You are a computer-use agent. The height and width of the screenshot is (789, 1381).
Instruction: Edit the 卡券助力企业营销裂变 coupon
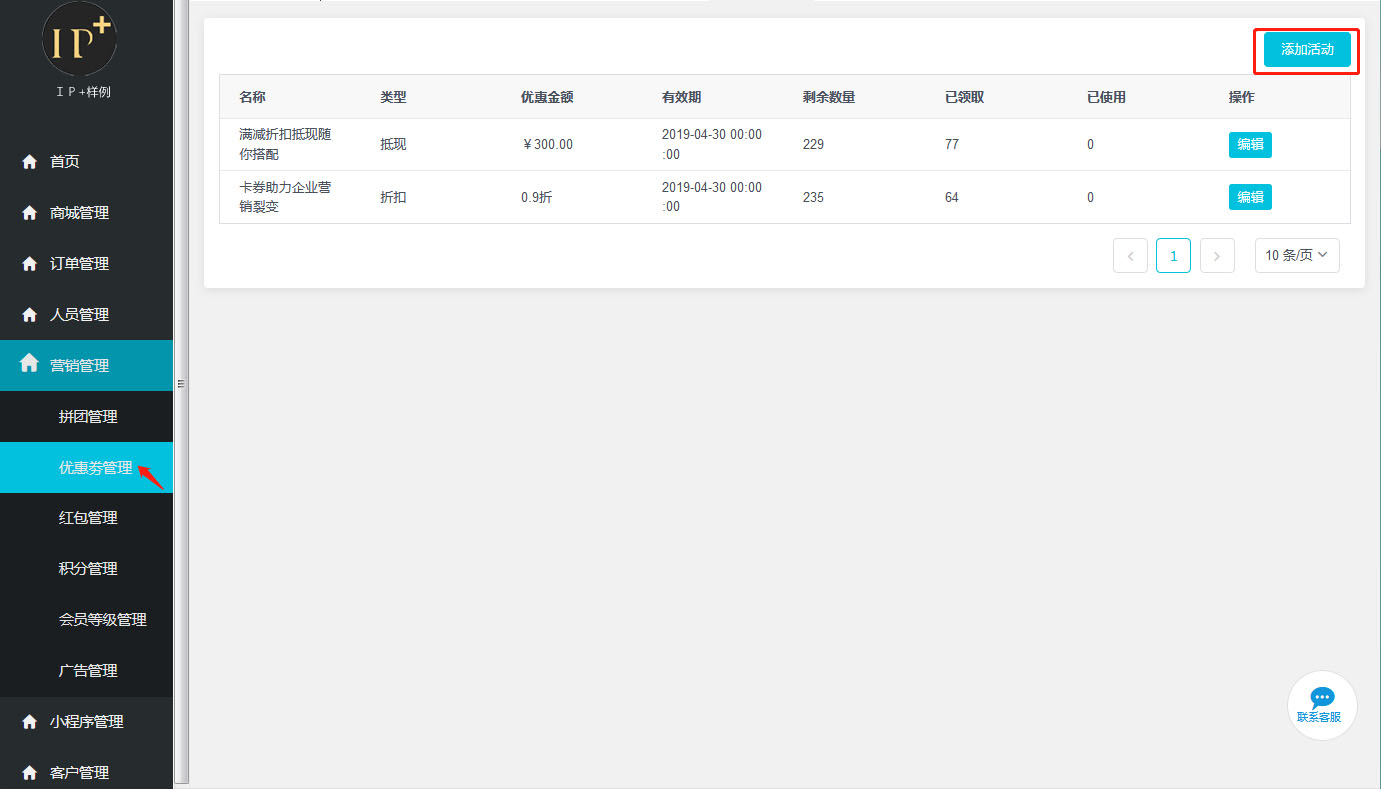(1250, 197)
